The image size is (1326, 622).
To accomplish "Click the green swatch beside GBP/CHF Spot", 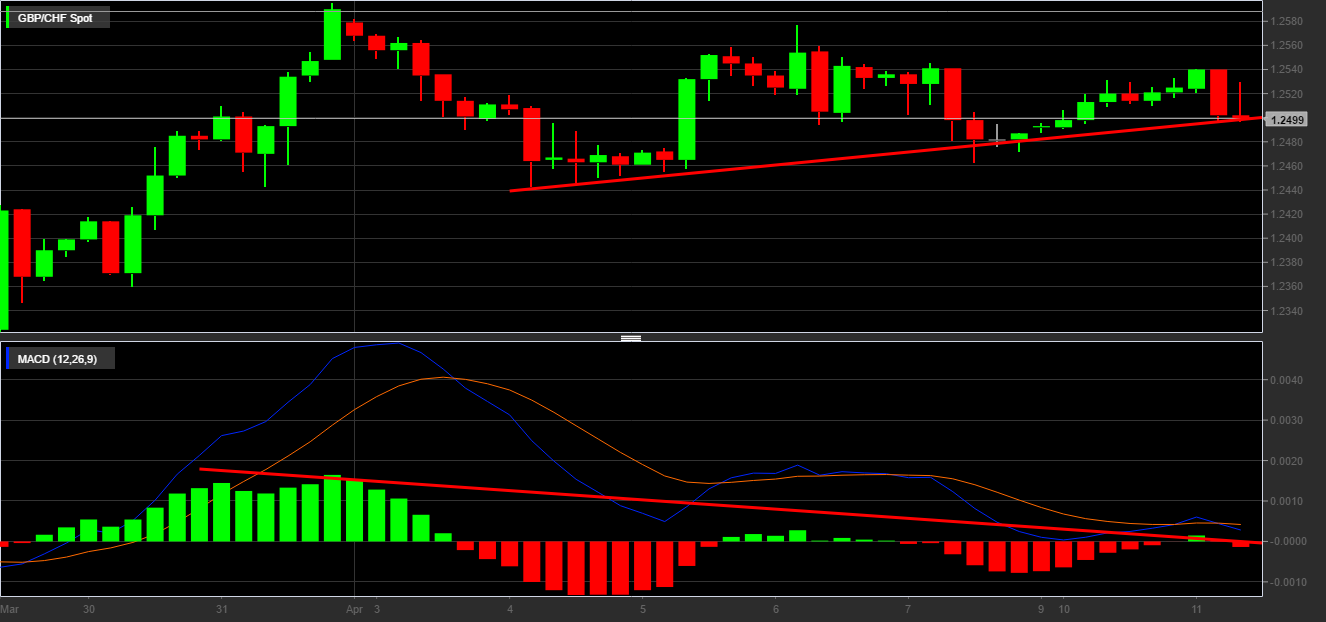I will point(9,18).
